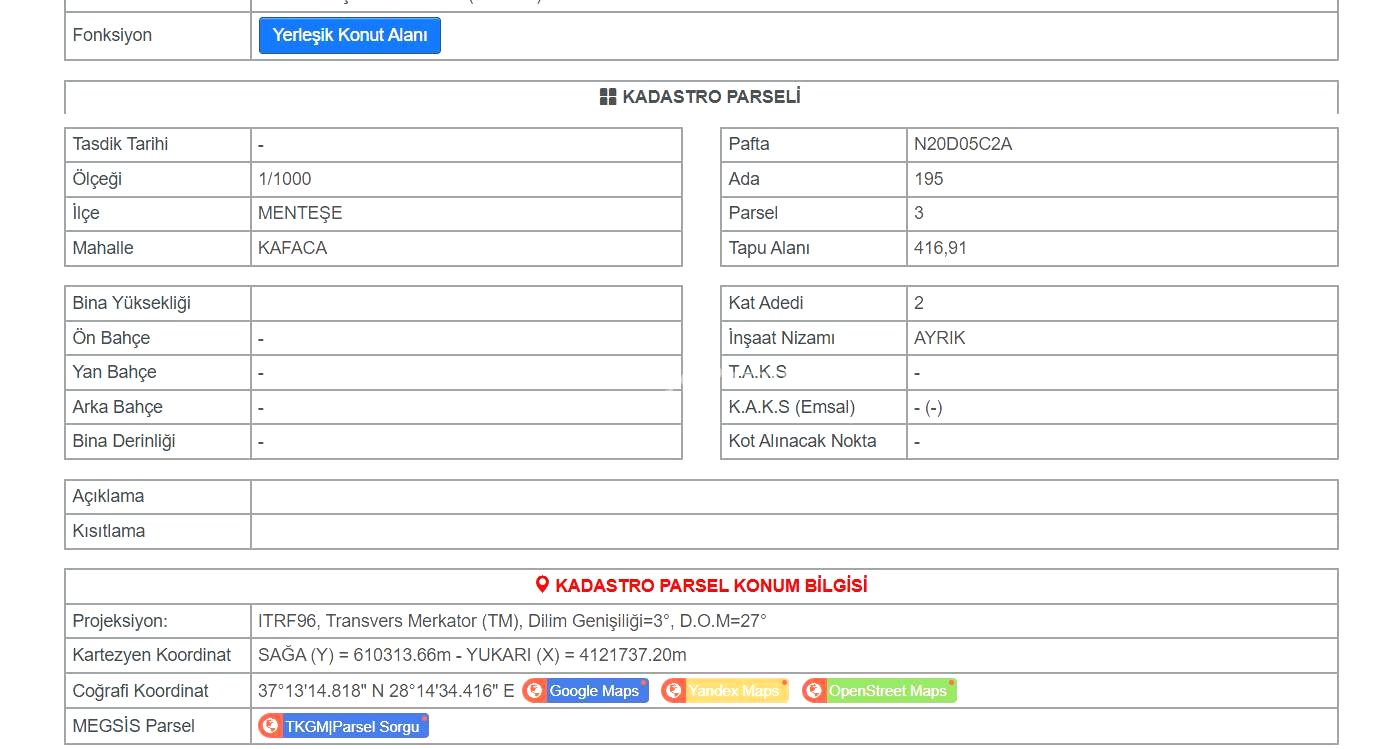Click the empty Kısıtlama field
Screen dimensions: 1386x749
tap(793, 531)
